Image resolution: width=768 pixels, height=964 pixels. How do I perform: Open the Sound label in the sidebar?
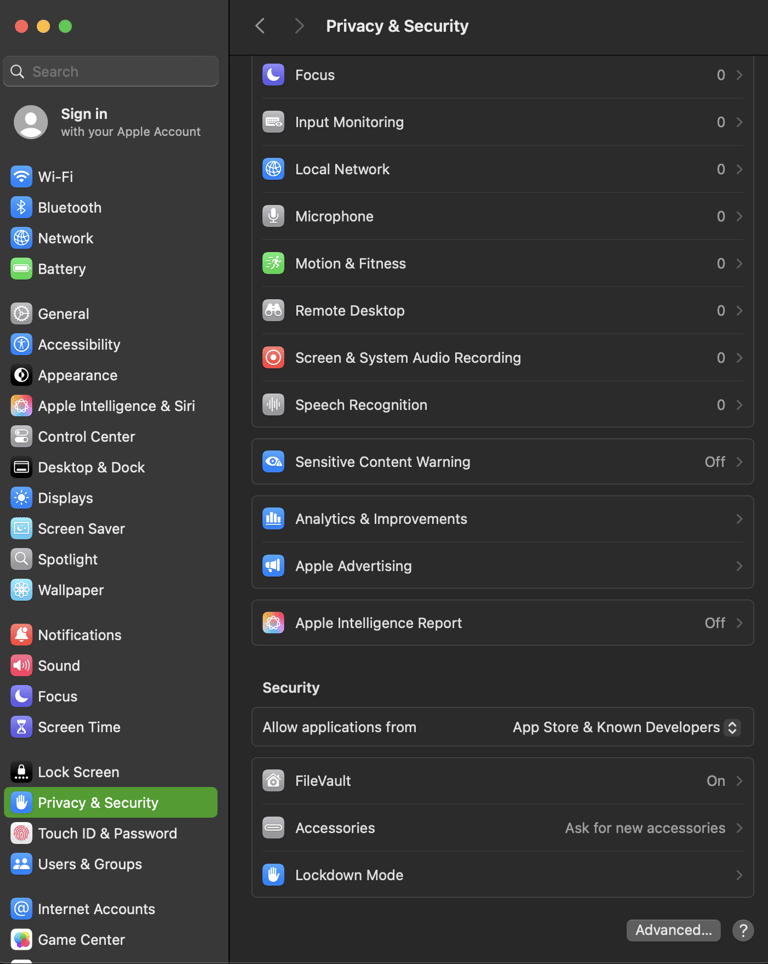pyautogui.click(x=59, y=666)
